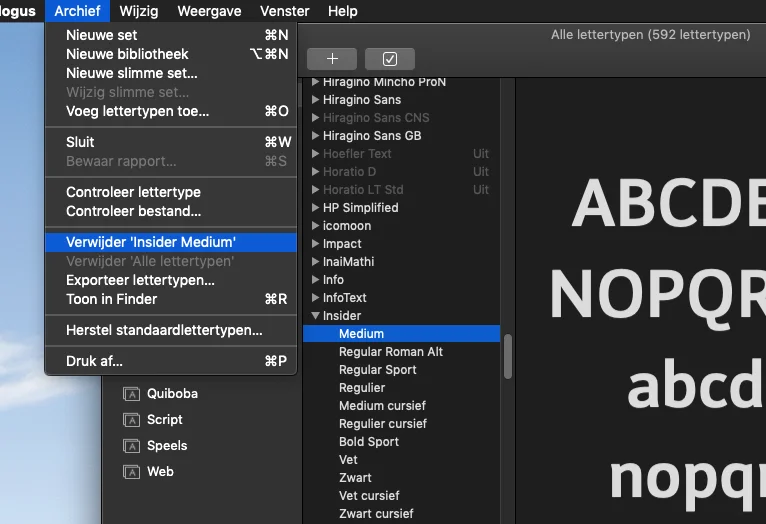Image resolution: width=766 pixels, height=524 pixels.
Task: Choose Toon in Finder item
Action: tap(171, 299)
